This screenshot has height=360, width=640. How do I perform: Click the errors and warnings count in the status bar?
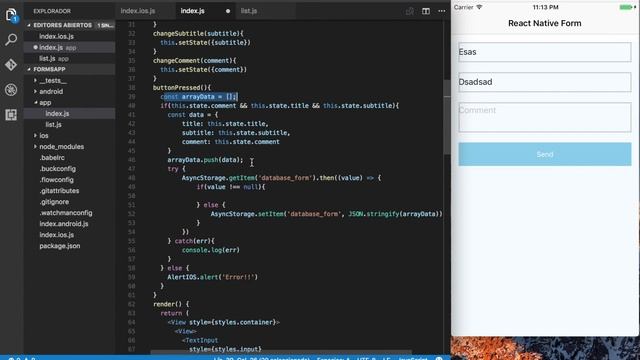click(21, 358)
